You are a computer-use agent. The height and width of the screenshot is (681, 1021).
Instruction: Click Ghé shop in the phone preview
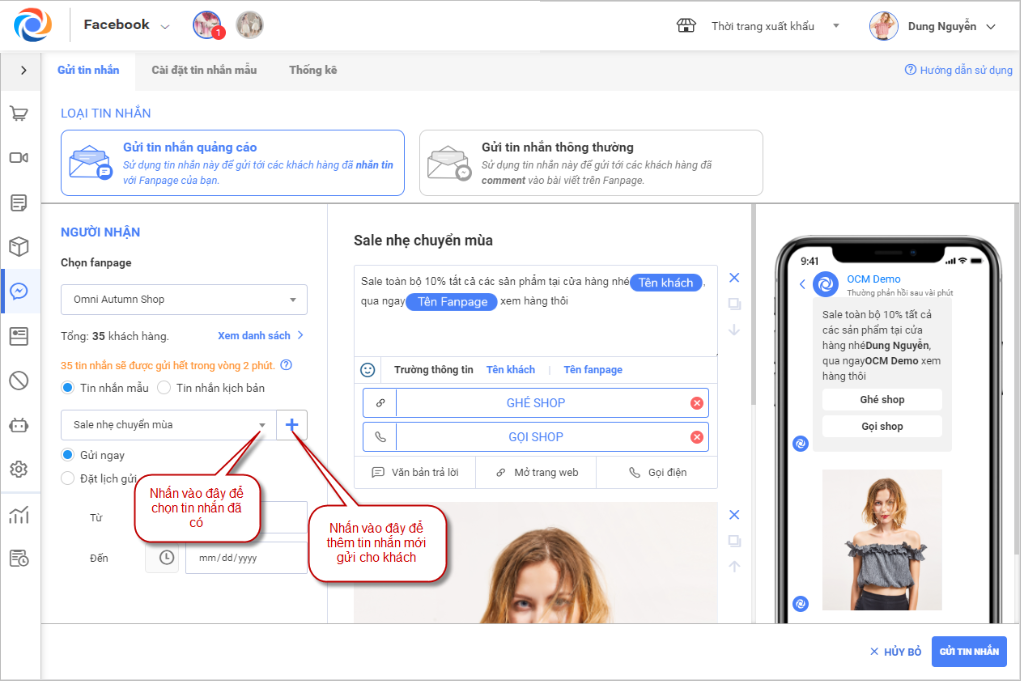882,400
